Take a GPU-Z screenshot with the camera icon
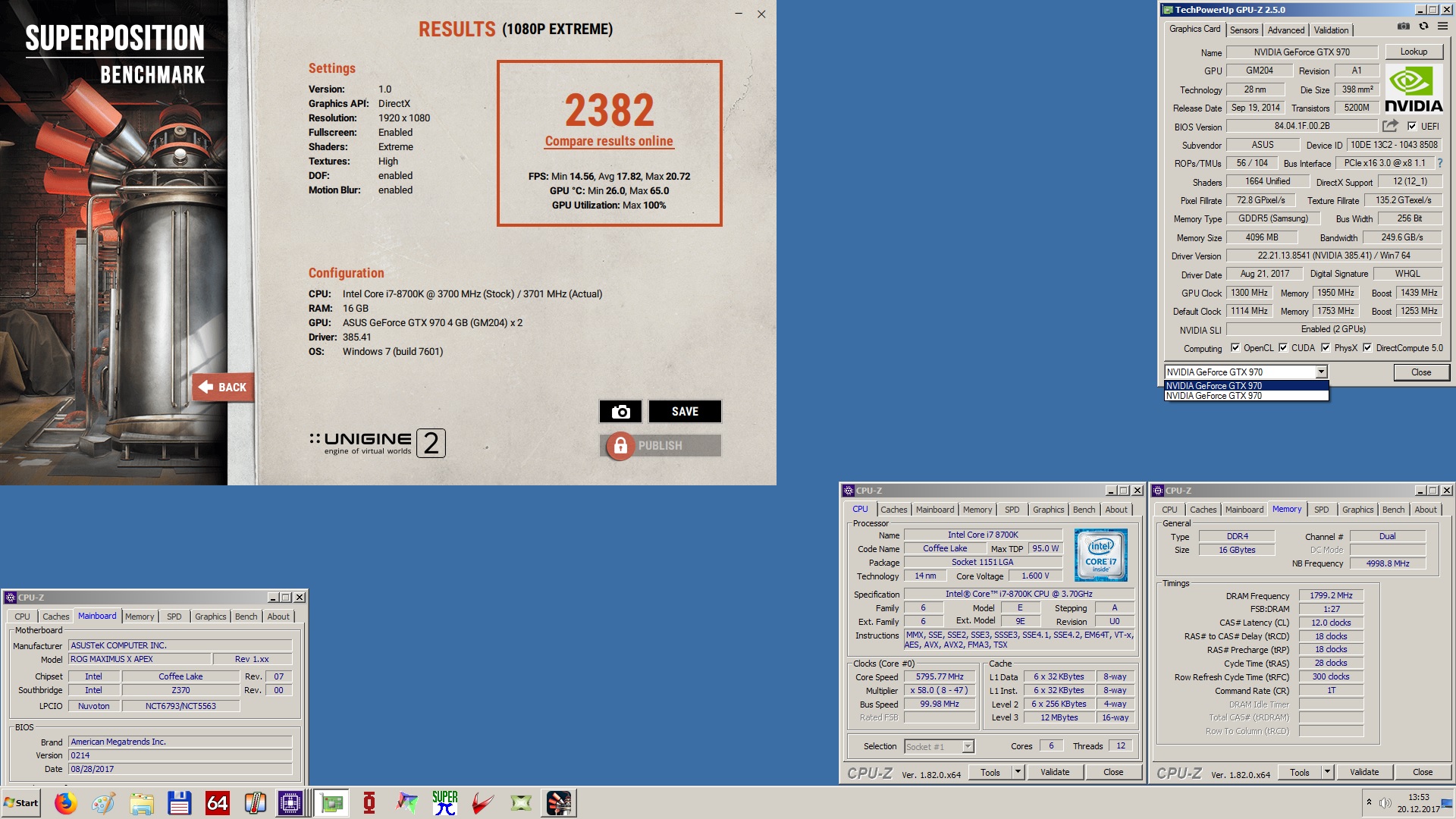 1404,26
